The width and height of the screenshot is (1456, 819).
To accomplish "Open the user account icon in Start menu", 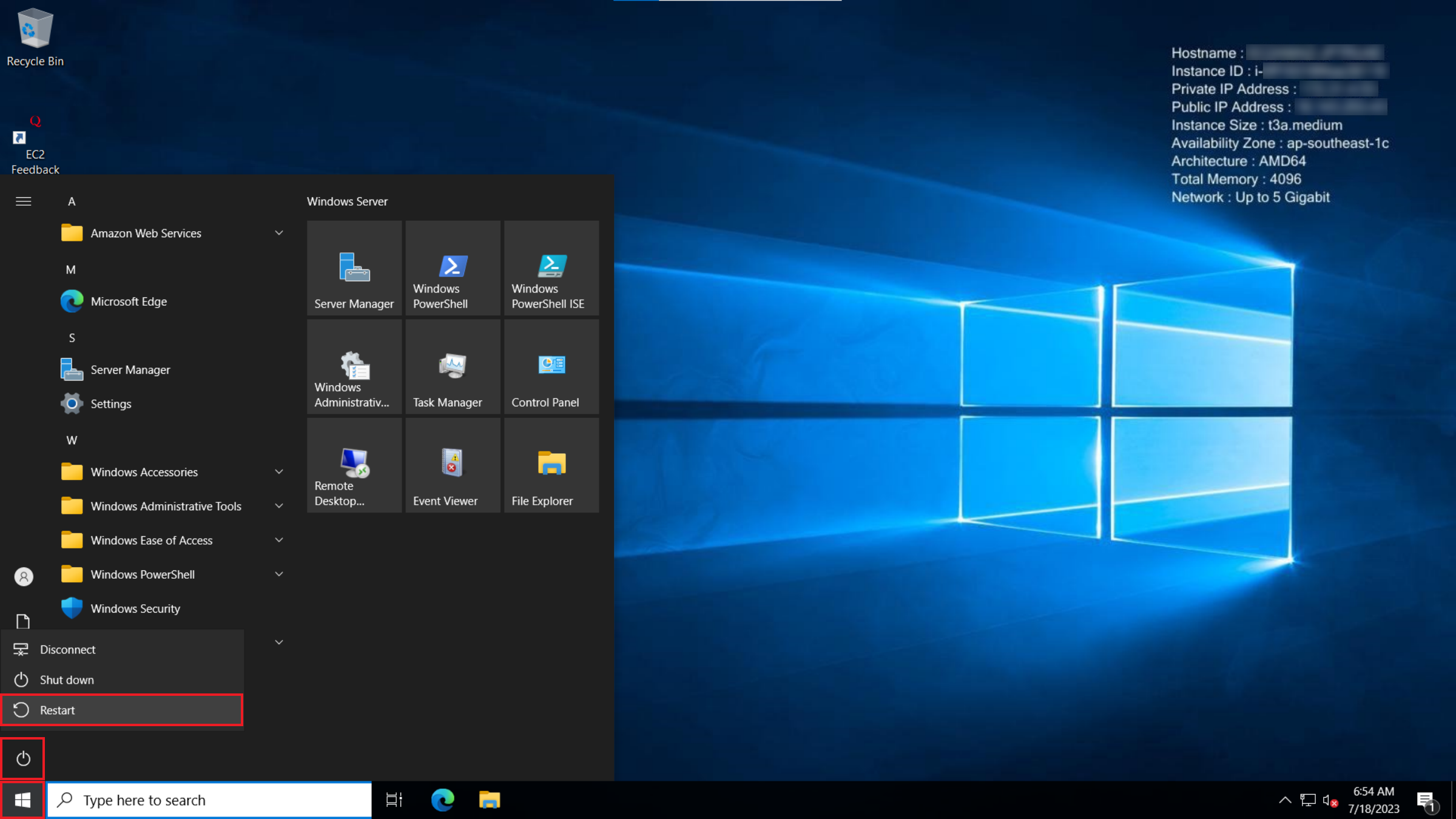I will 23,576.
